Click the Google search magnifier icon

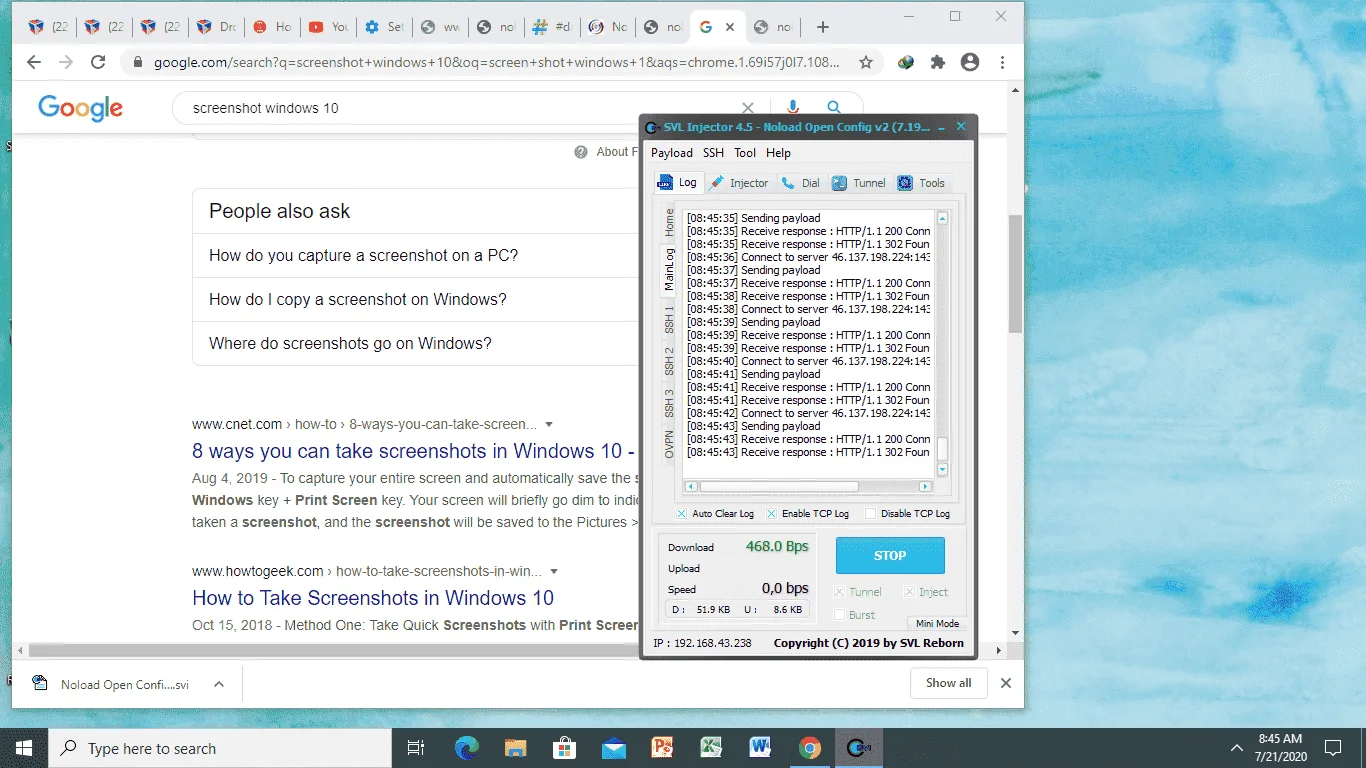point(834,108)
